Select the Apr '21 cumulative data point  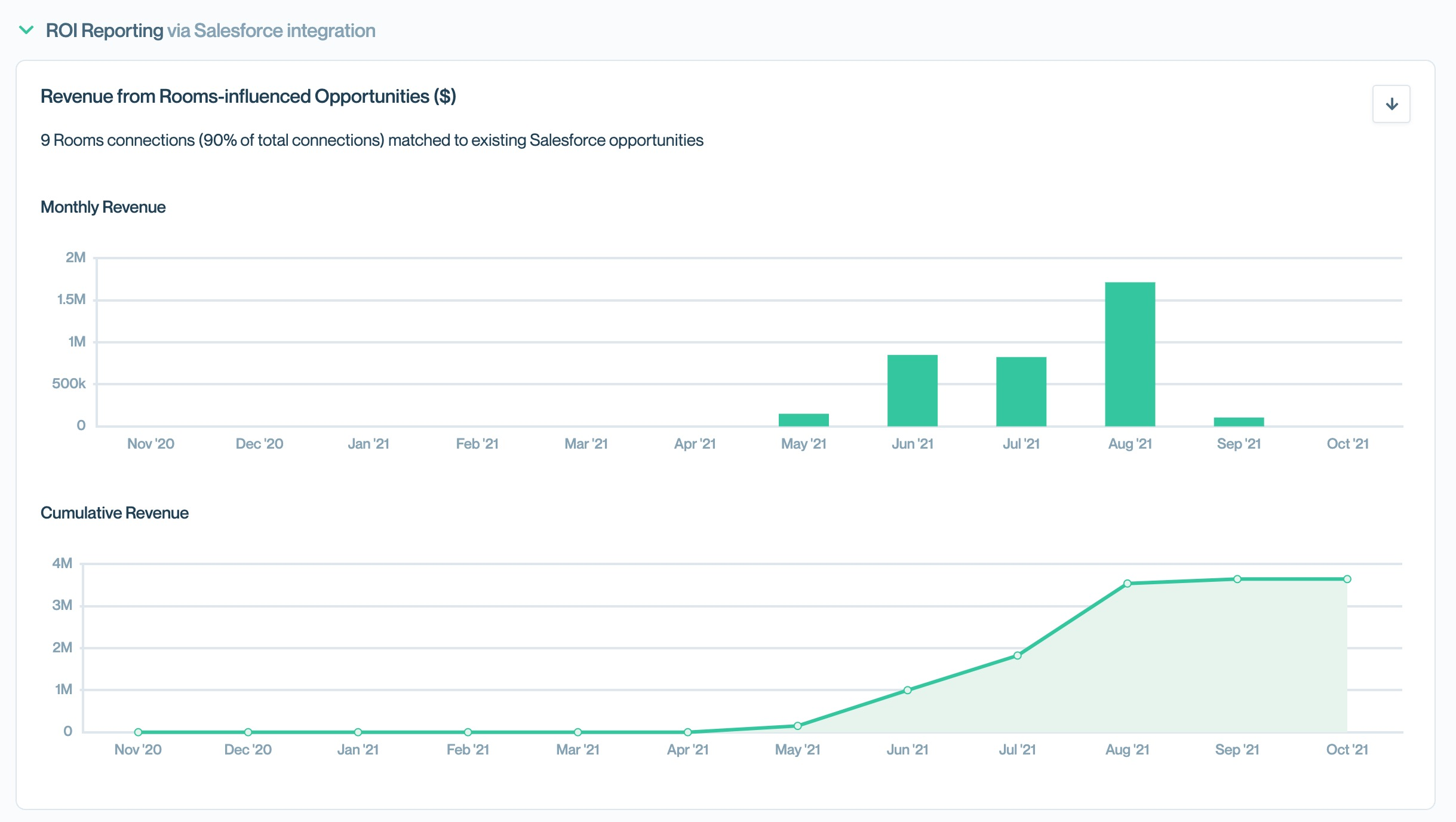pos(687,732)
